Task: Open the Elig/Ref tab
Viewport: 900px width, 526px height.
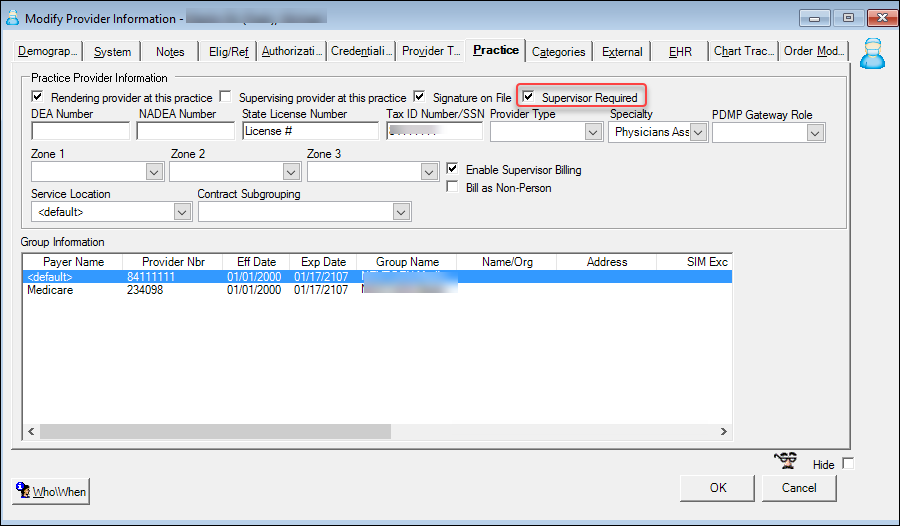Action: 228,52
